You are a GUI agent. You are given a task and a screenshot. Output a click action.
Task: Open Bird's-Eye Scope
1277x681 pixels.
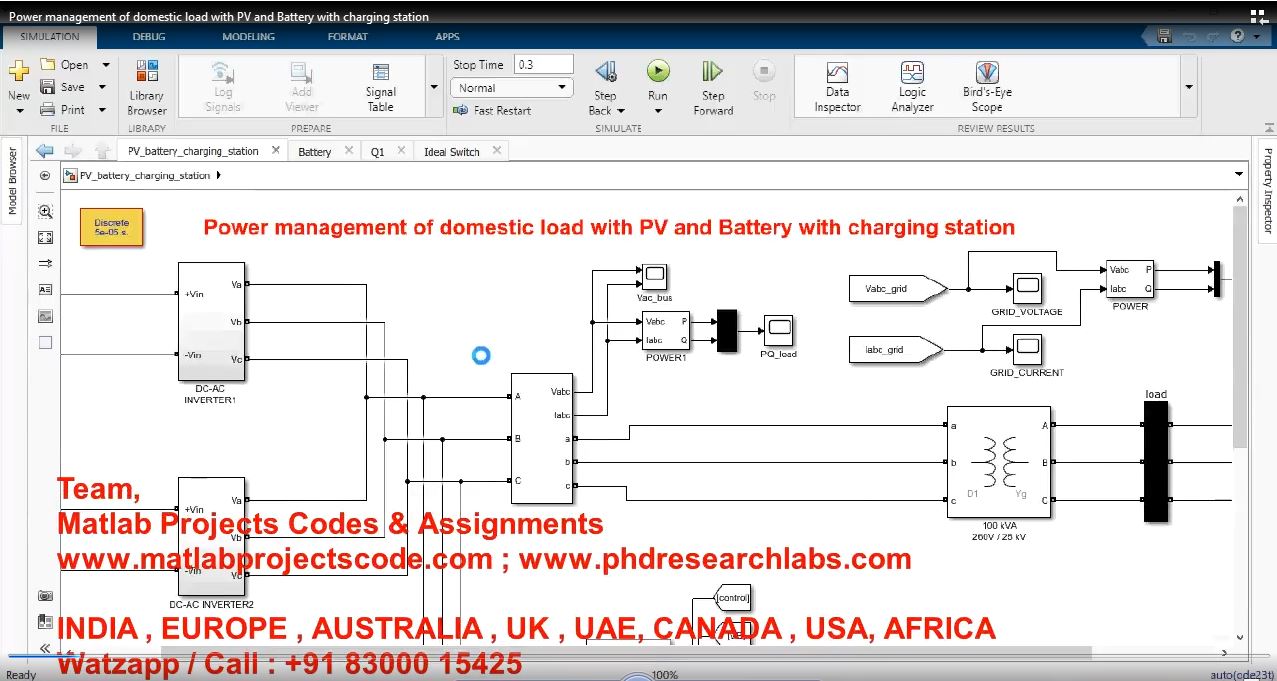[986, 86]
